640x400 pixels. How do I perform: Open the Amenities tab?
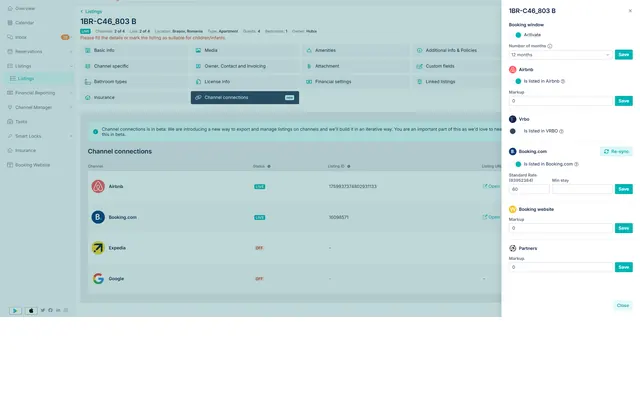[356, 50]
